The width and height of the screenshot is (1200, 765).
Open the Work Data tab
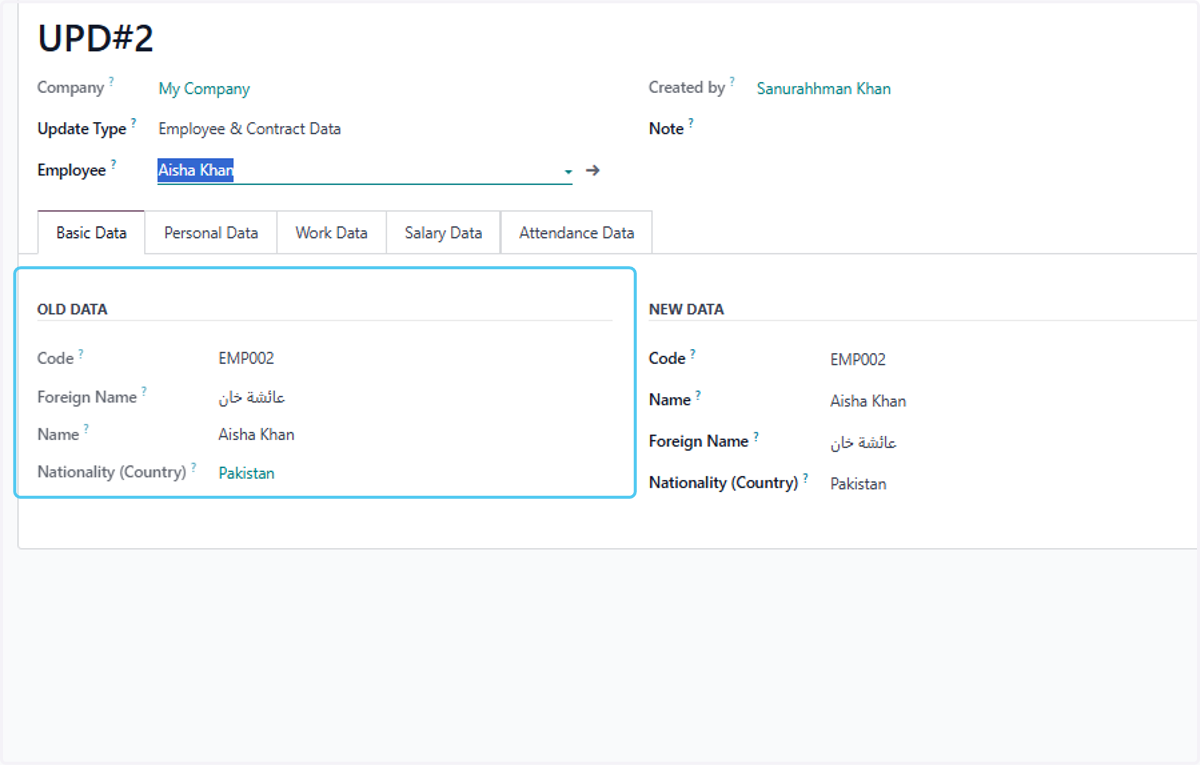[331, 233]
